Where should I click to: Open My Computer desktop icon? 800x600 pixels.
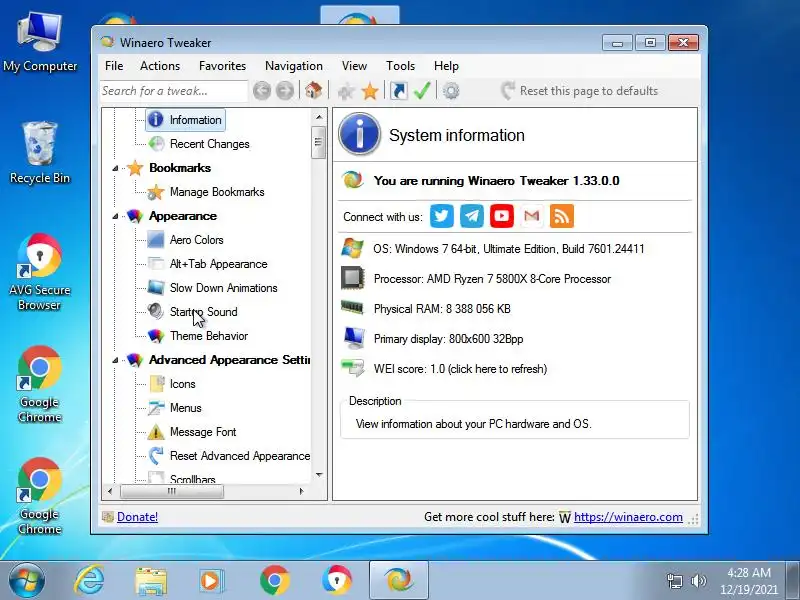coord(40,43)
